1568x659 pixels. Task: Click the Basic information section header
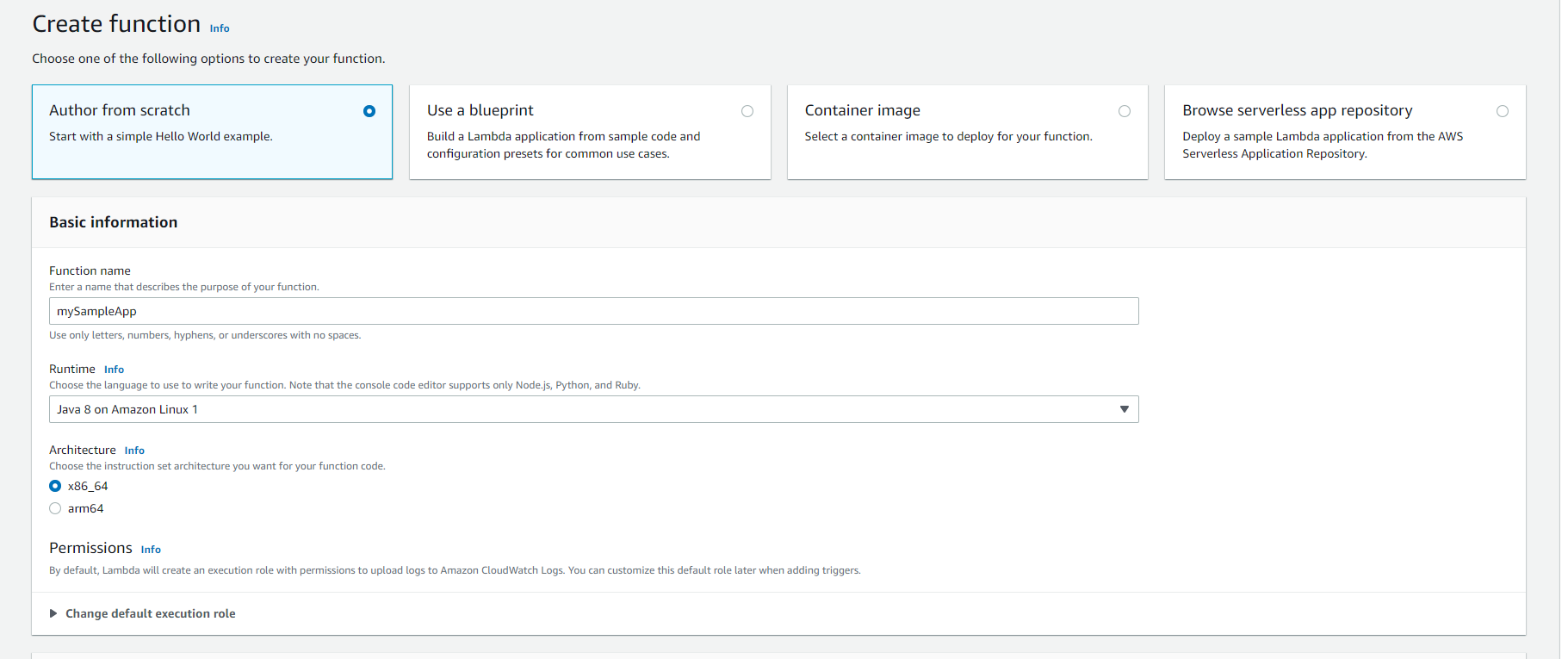[114, 222]
